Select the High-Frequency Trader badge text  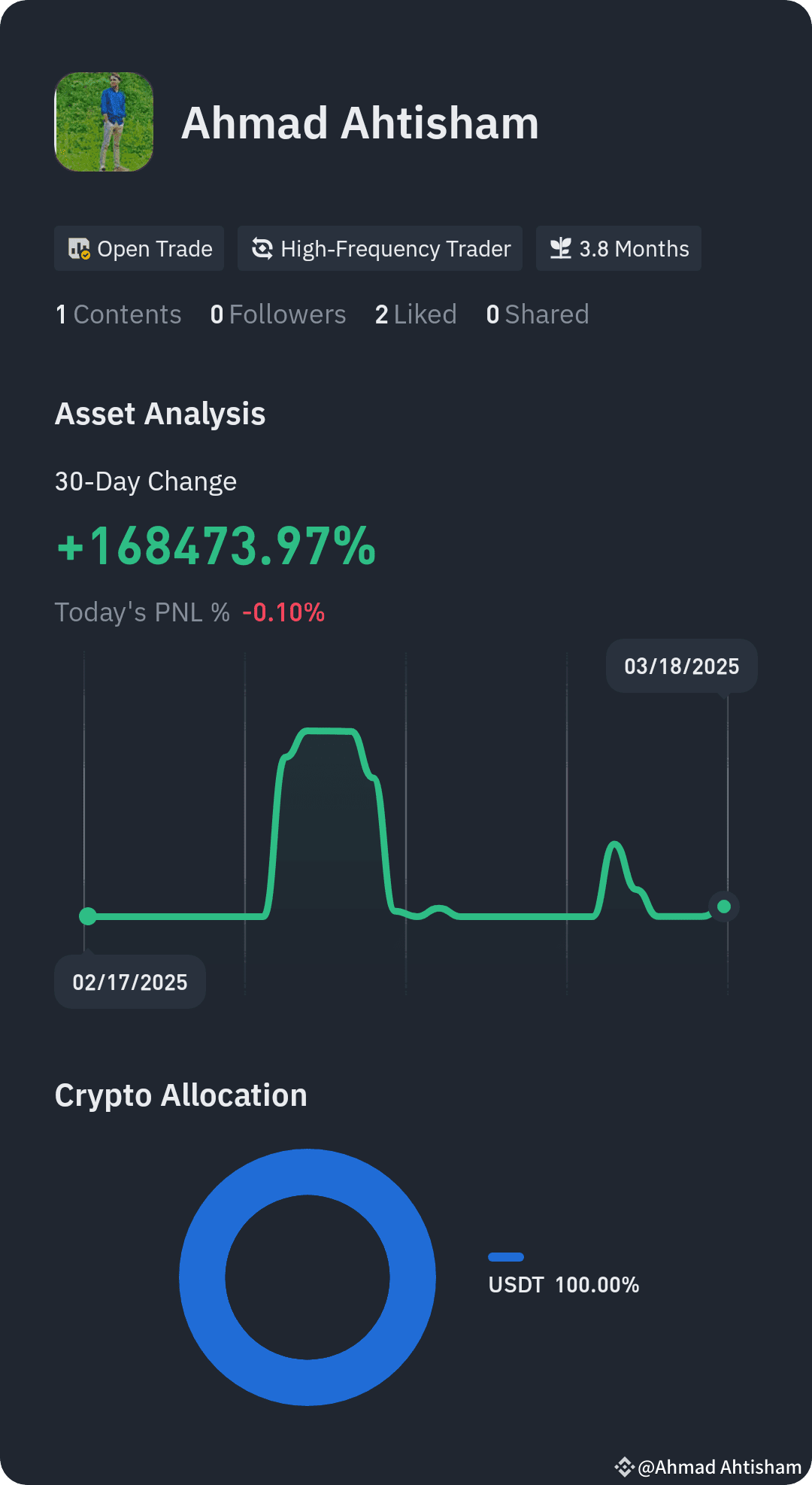click(395, 249)
